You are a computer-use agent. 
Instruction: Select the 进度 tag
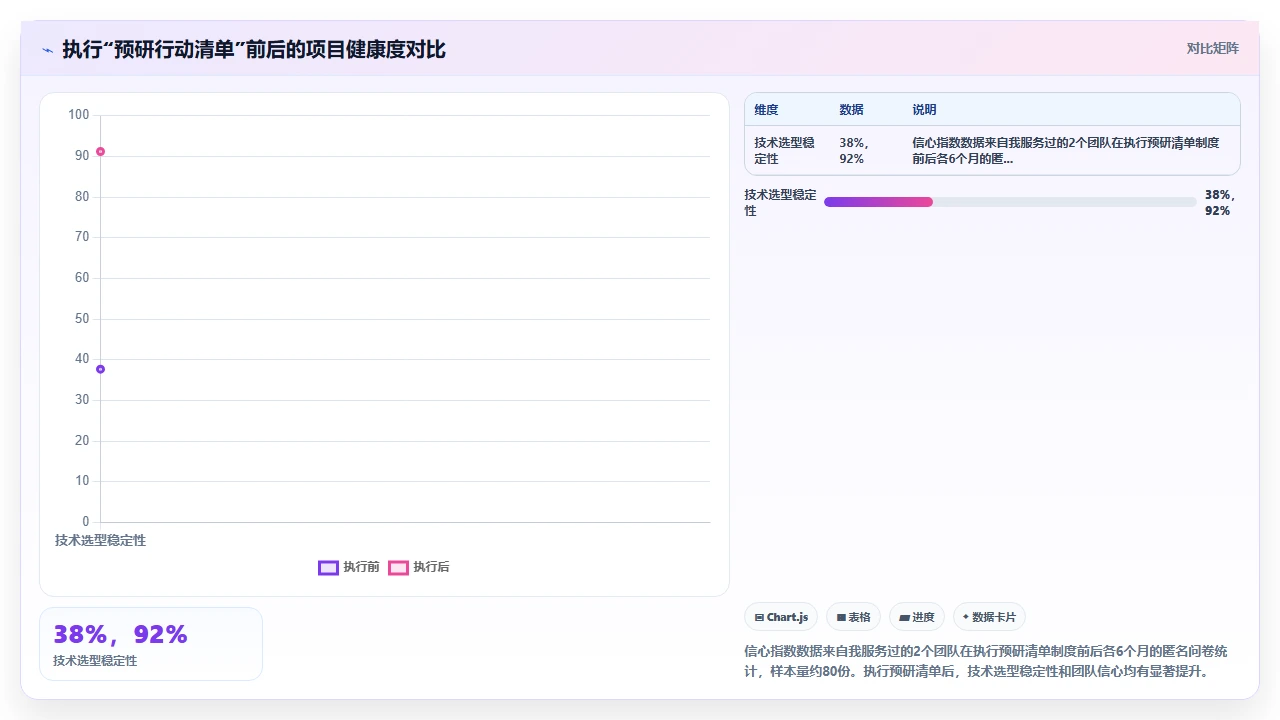click(x=916, y=617)
